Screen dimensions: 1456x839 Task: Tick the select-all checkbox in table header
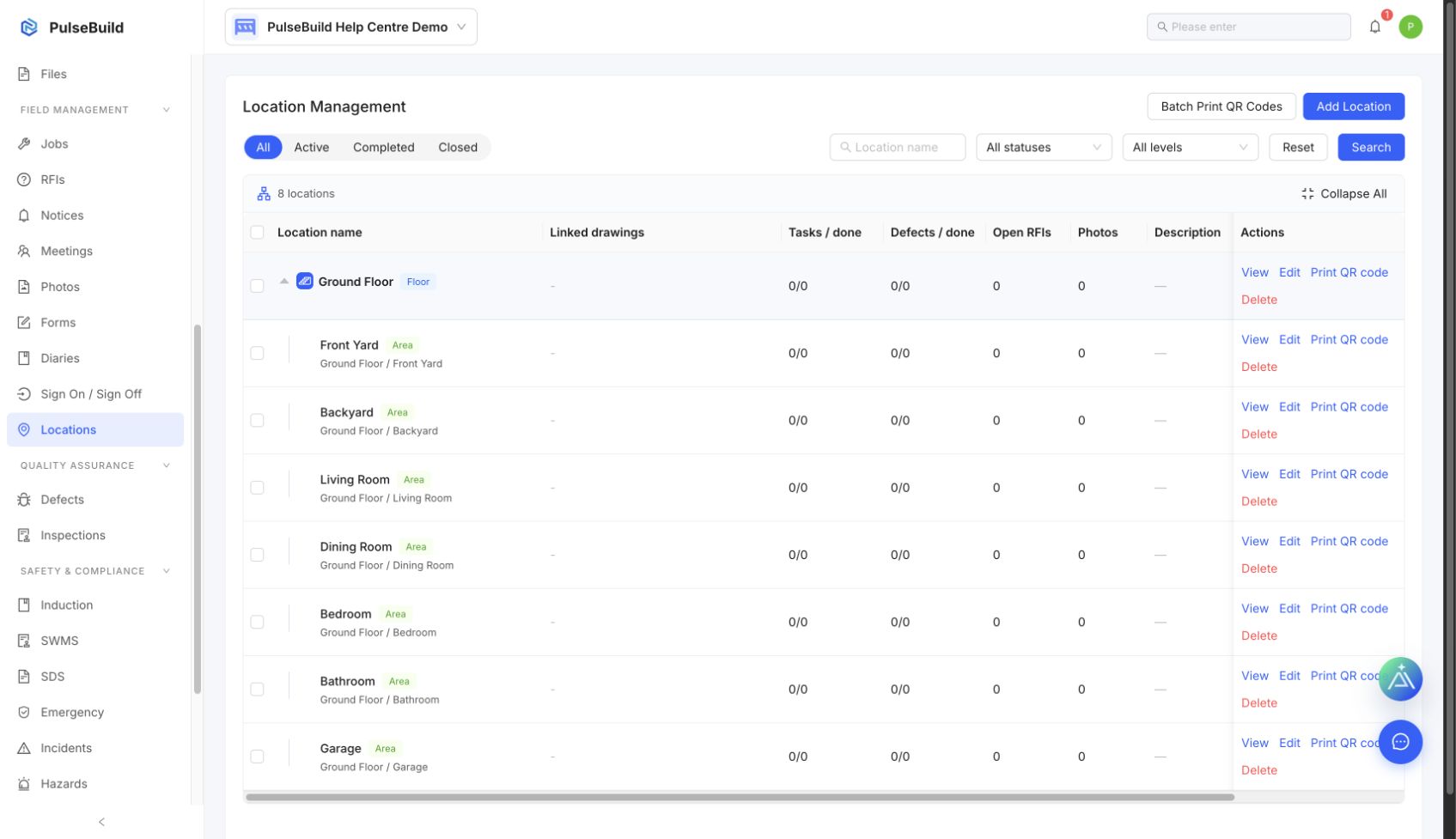pos(257,232)
